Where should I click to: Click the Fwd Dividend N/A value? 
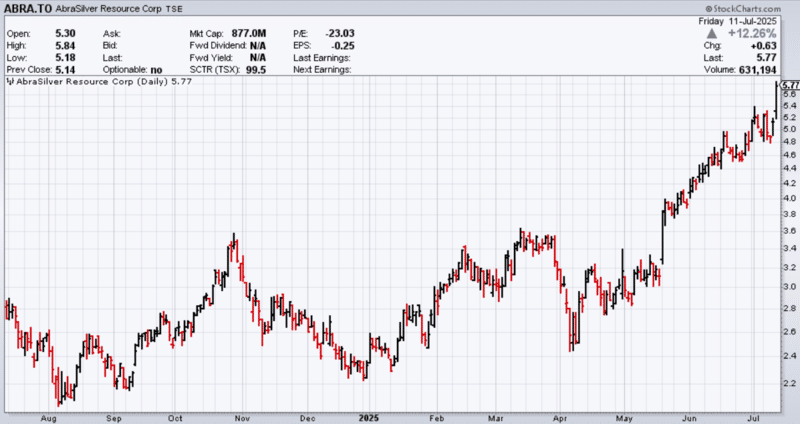[x=258, y=45]
